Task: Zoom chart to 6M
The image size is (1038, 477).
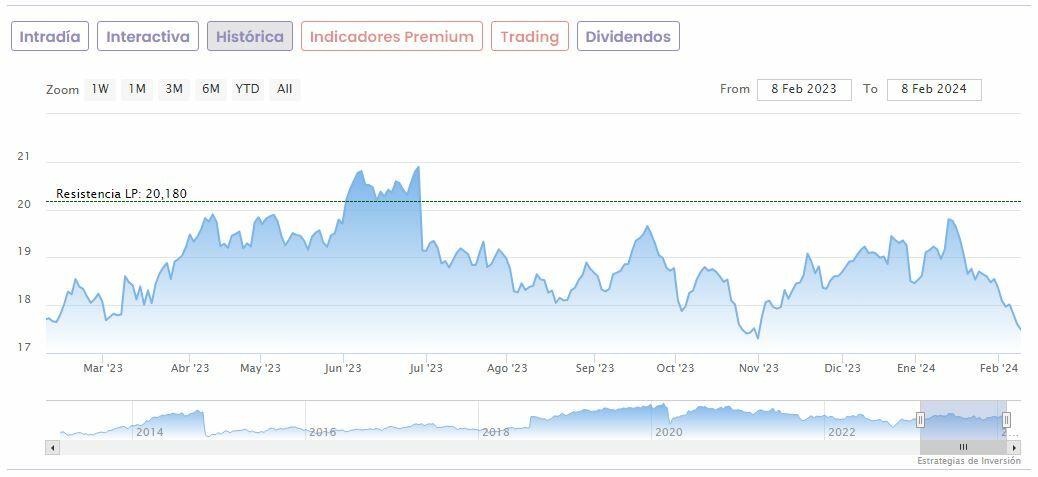Action: click(x=210, y=89)
